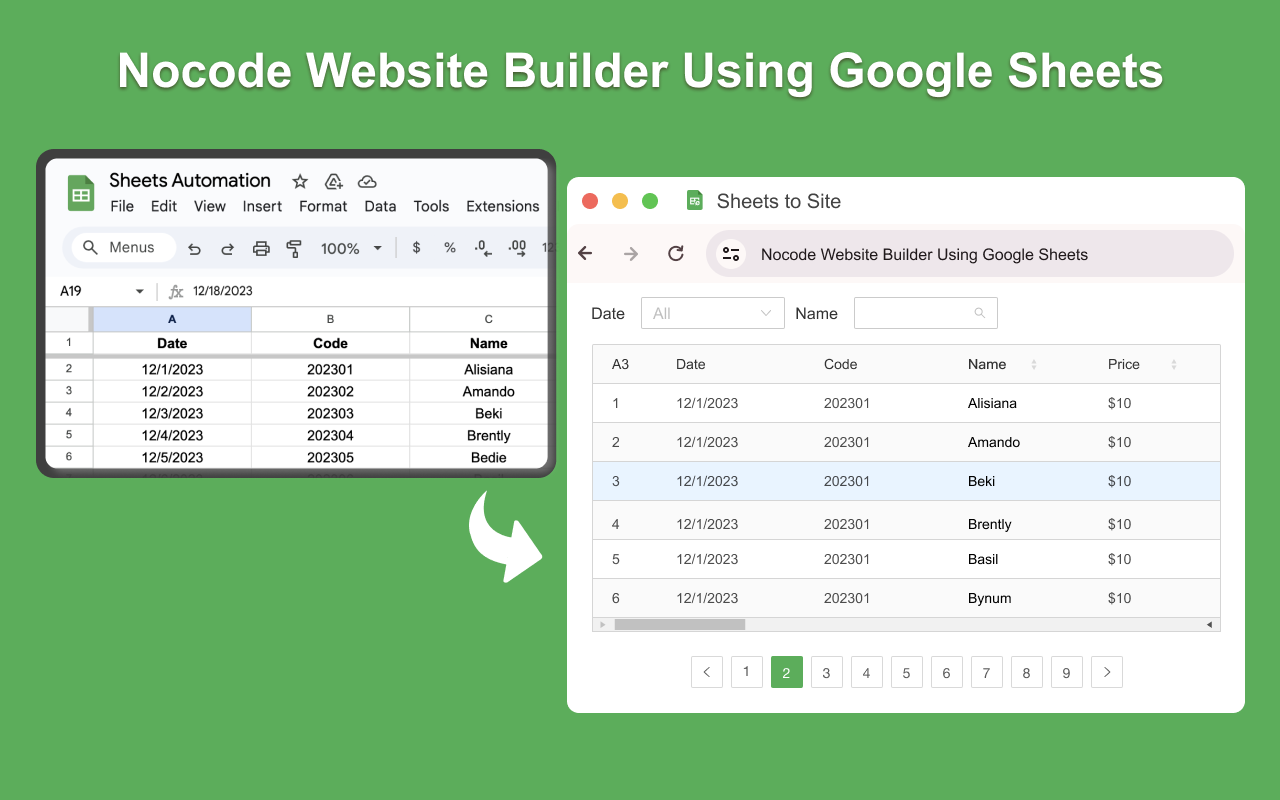Open the A19 name box dropdown arrow
The height and width of the screenshot is (800, 1280).
click(x=140, y=292)
